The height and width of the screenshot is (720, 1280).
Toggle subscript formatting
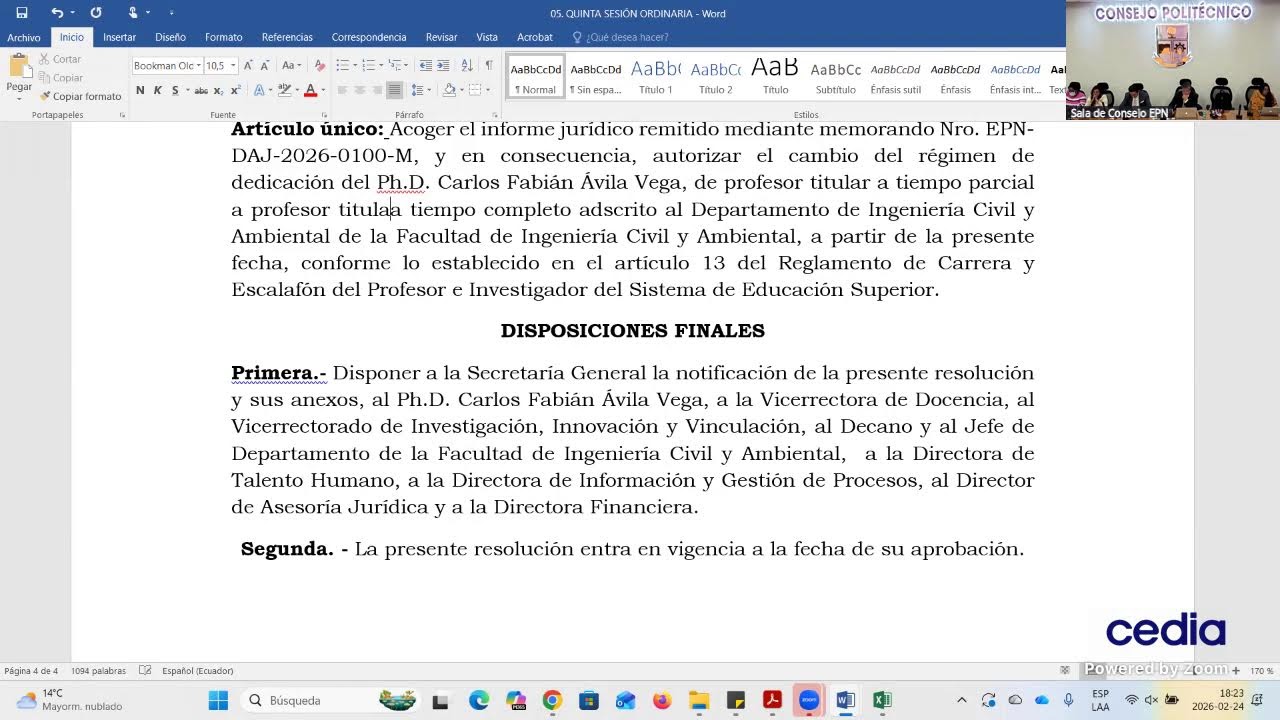[220, 90]
